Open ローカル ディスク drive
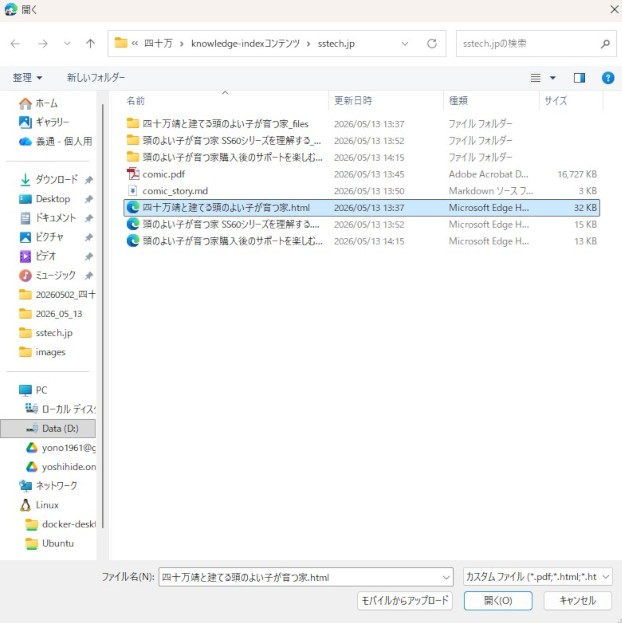The height and width of the screenshot is (623, 622). (60, 409)
